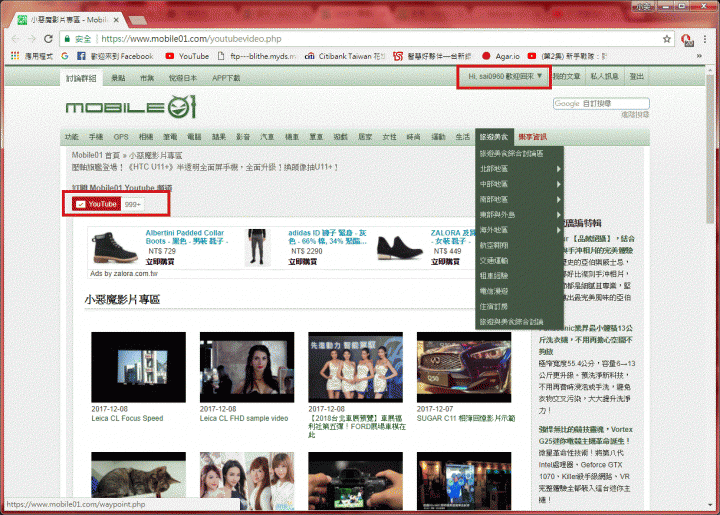Click the Albertini Padded Collar Boots ad link
The image size is (720, 515).
(186, 237)
